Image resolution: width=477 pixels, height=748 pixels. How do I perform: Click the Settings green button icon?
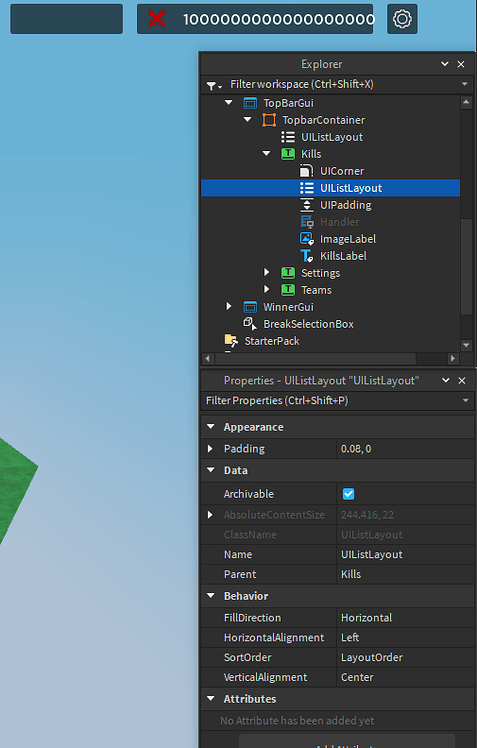point(288,273)
